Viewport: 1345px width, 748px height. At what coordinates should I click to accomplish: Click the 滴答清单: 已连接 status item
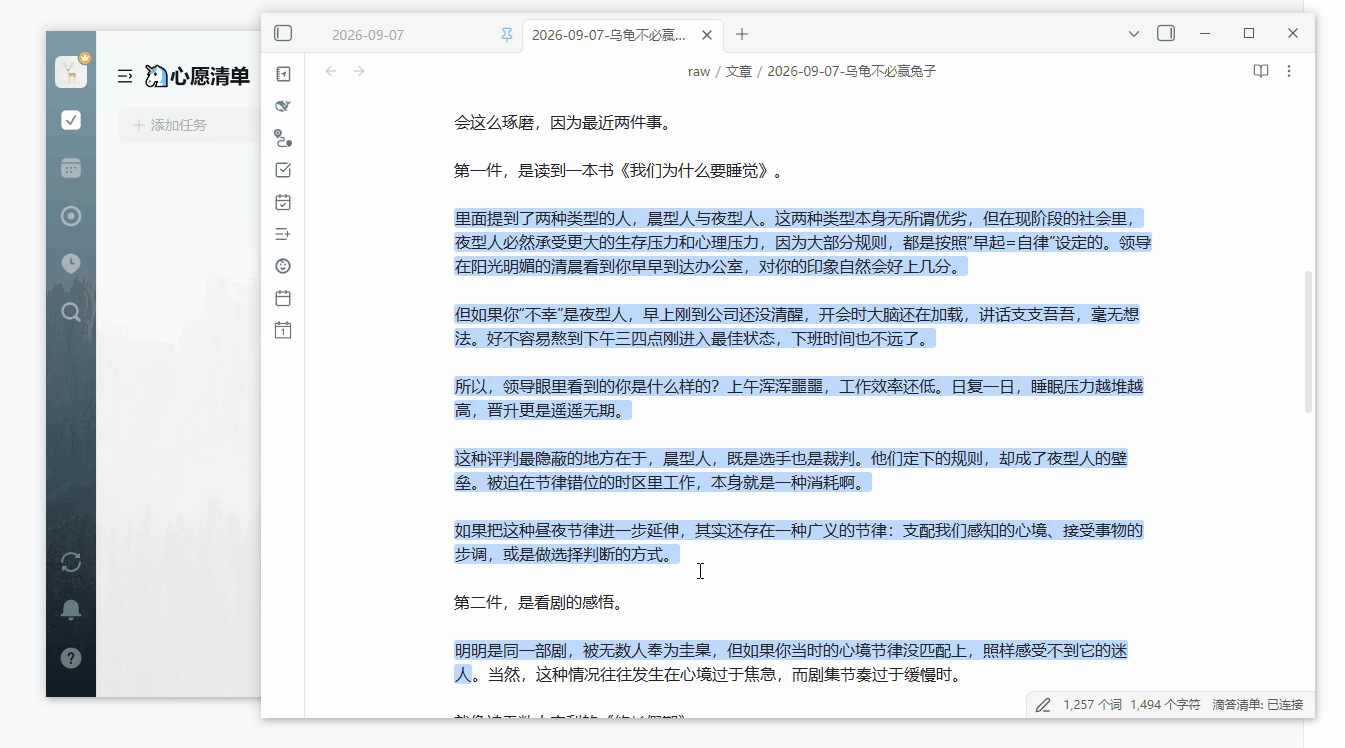coord(1257,705)
